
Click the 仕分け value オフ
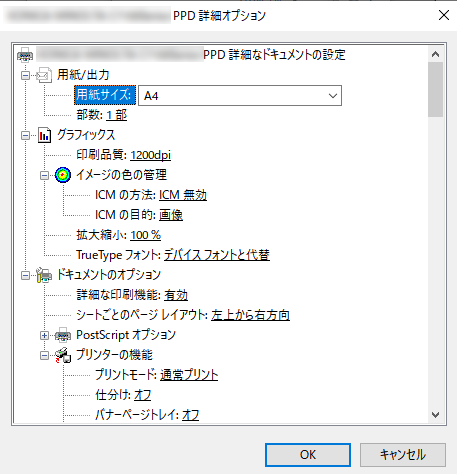point(143,395)
